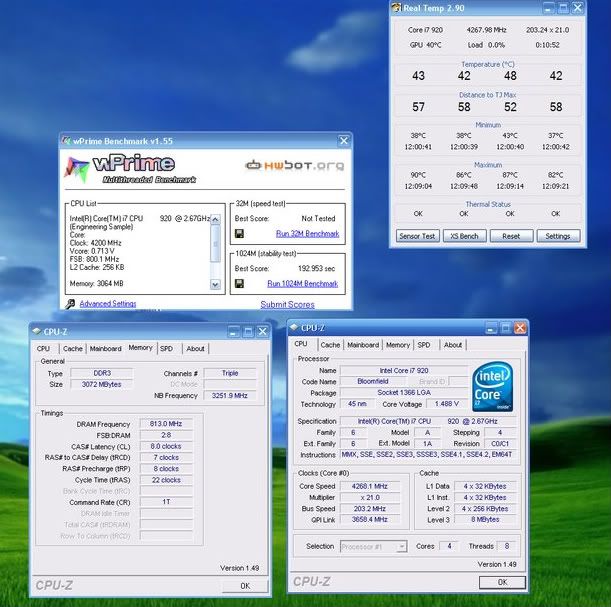
Task: Open Mainboard tab in the CPU-Z Memory window
Action: [106, 348]
